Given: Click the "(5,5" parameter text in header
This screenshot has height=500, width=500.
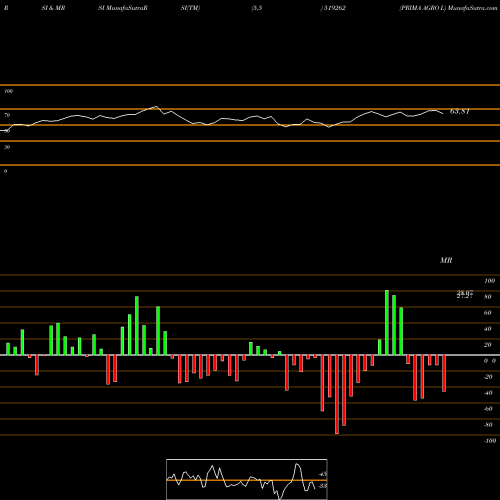Looking at the screenshot, I should coord(257,8).
